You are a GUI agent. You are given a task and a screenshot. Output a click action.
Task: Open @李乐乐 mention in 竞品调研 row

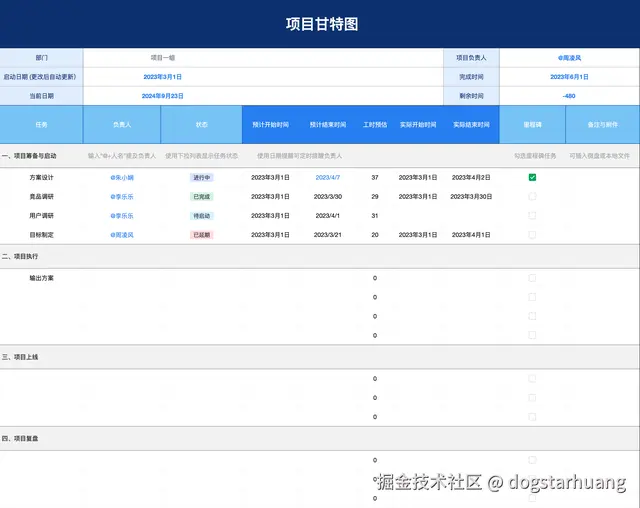(x=122, y=197)
